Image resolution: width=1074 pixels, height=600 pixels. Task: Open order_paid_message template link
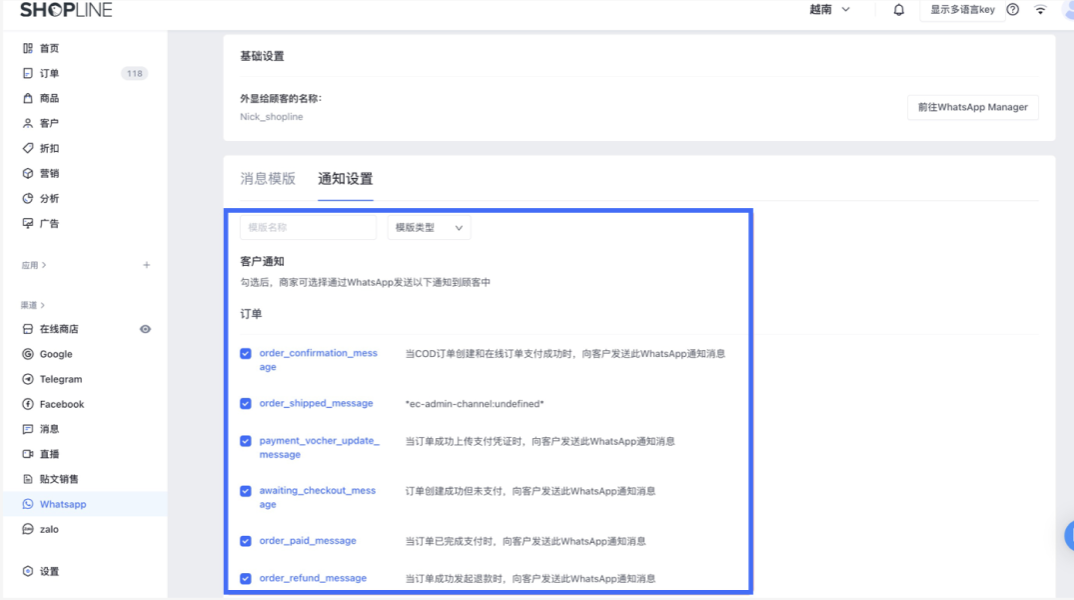pos(308,541)
